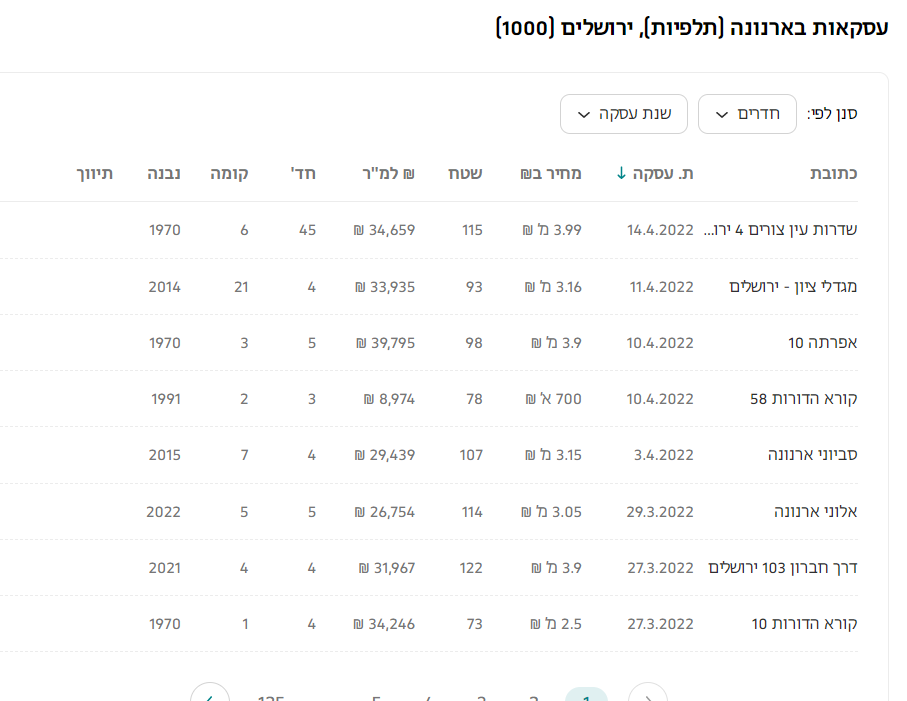Screen dimensions: 907x701
Task: Click the שטח column header
Action: point(464,174)
